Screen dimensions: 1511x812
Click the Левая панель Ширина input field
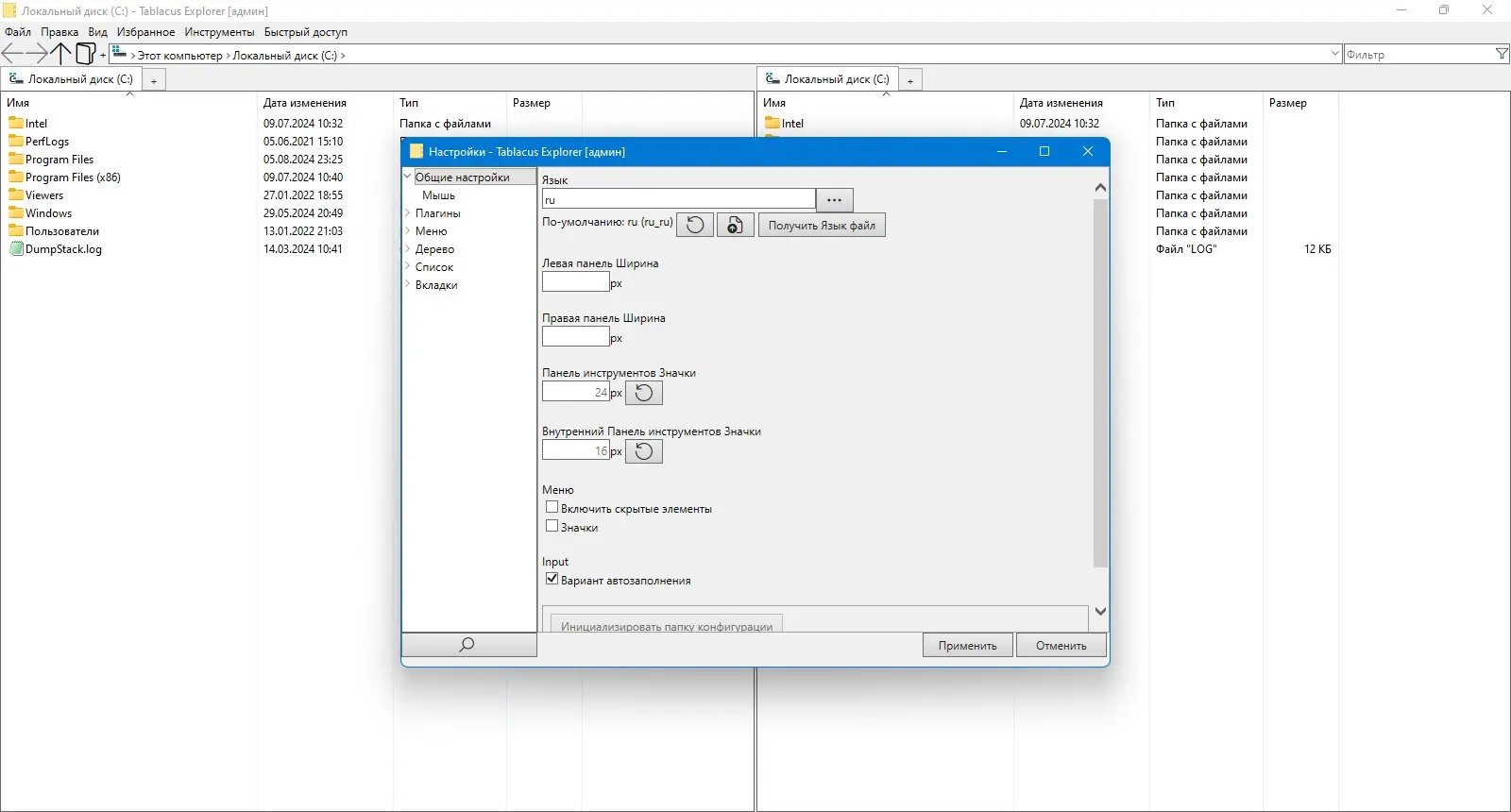[x=576, y=281]
